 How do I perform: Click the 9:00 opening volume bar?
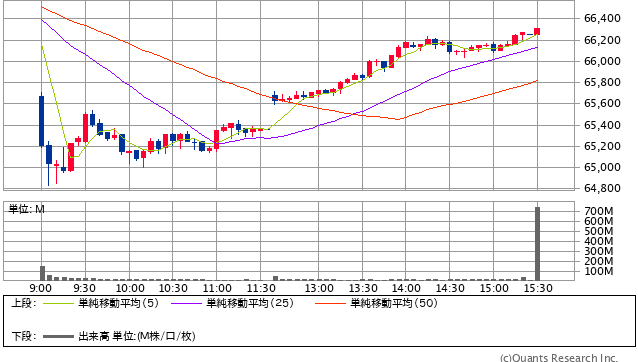pos(42,273)
